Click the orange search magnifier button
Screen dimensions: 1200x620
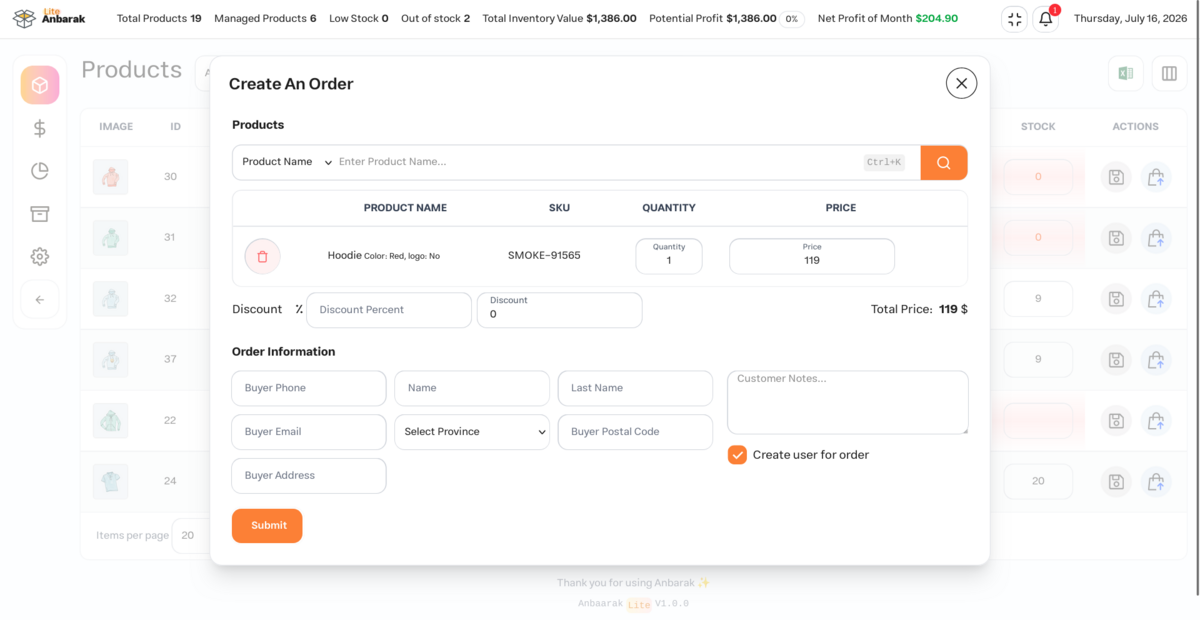943,162
